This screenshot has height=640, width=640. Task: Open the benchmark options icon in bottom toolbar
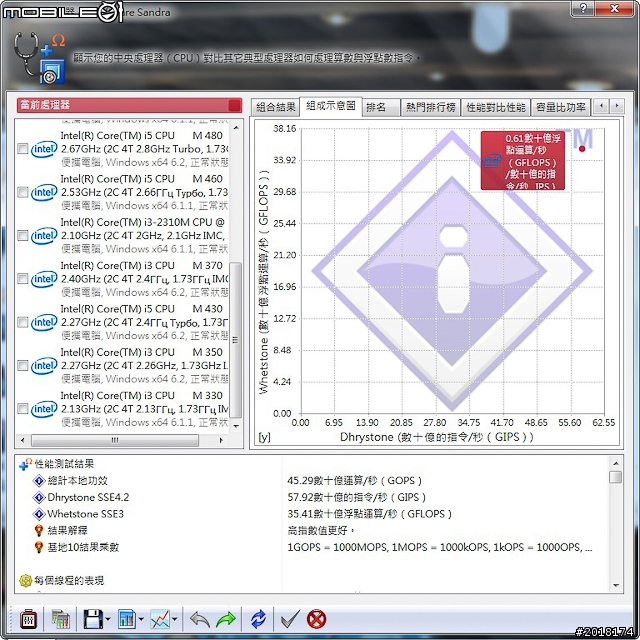coord(29,619)
